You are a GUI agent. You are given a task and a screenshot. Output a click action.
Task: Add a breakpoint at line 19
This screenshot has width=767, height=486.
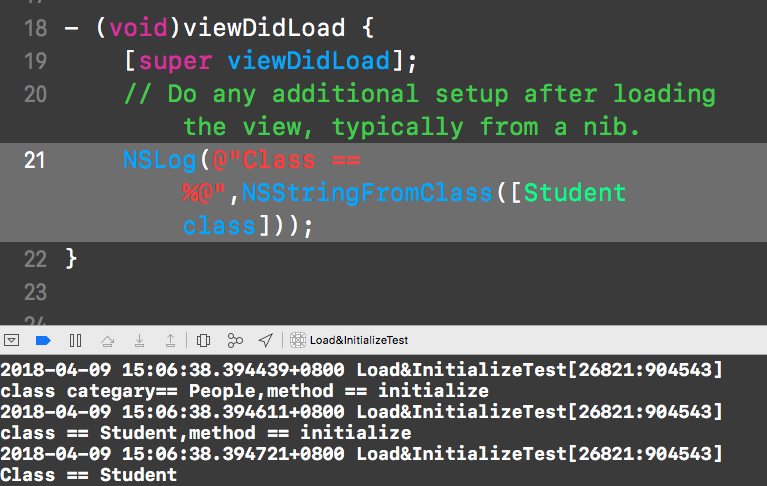coord(35,61)
